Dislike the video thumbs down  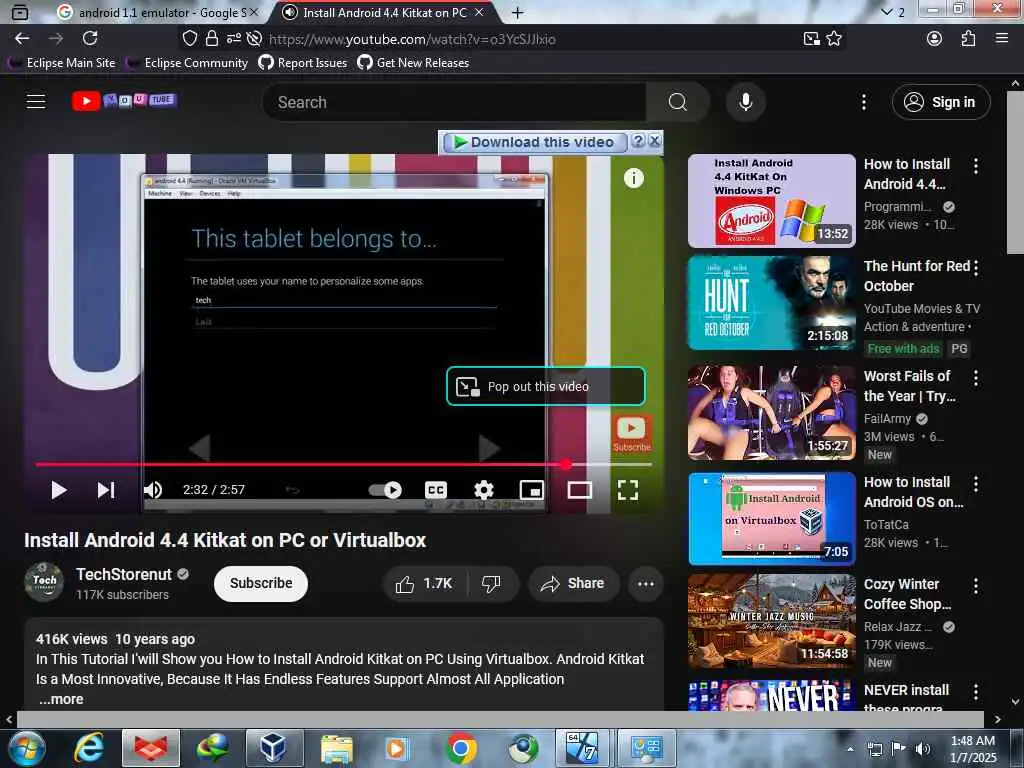click(x=491, y=583)
